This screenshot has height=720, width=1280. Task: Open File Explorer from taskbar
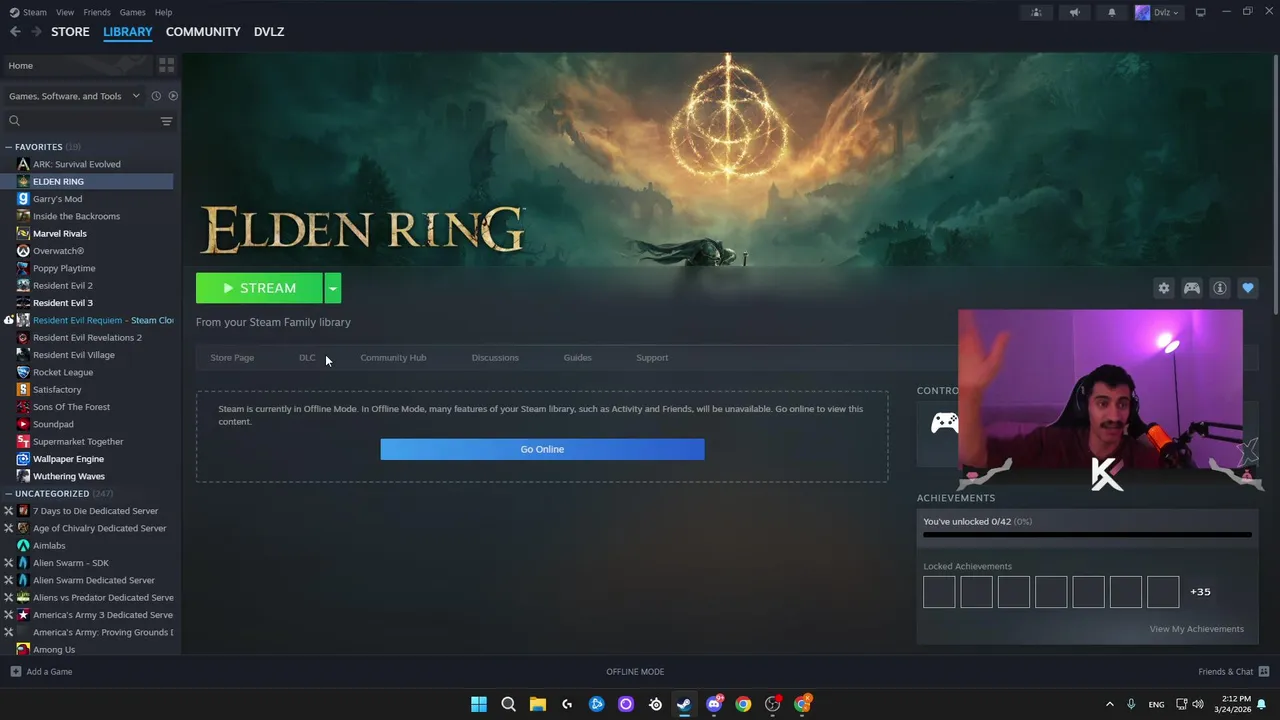coord(537,704)
